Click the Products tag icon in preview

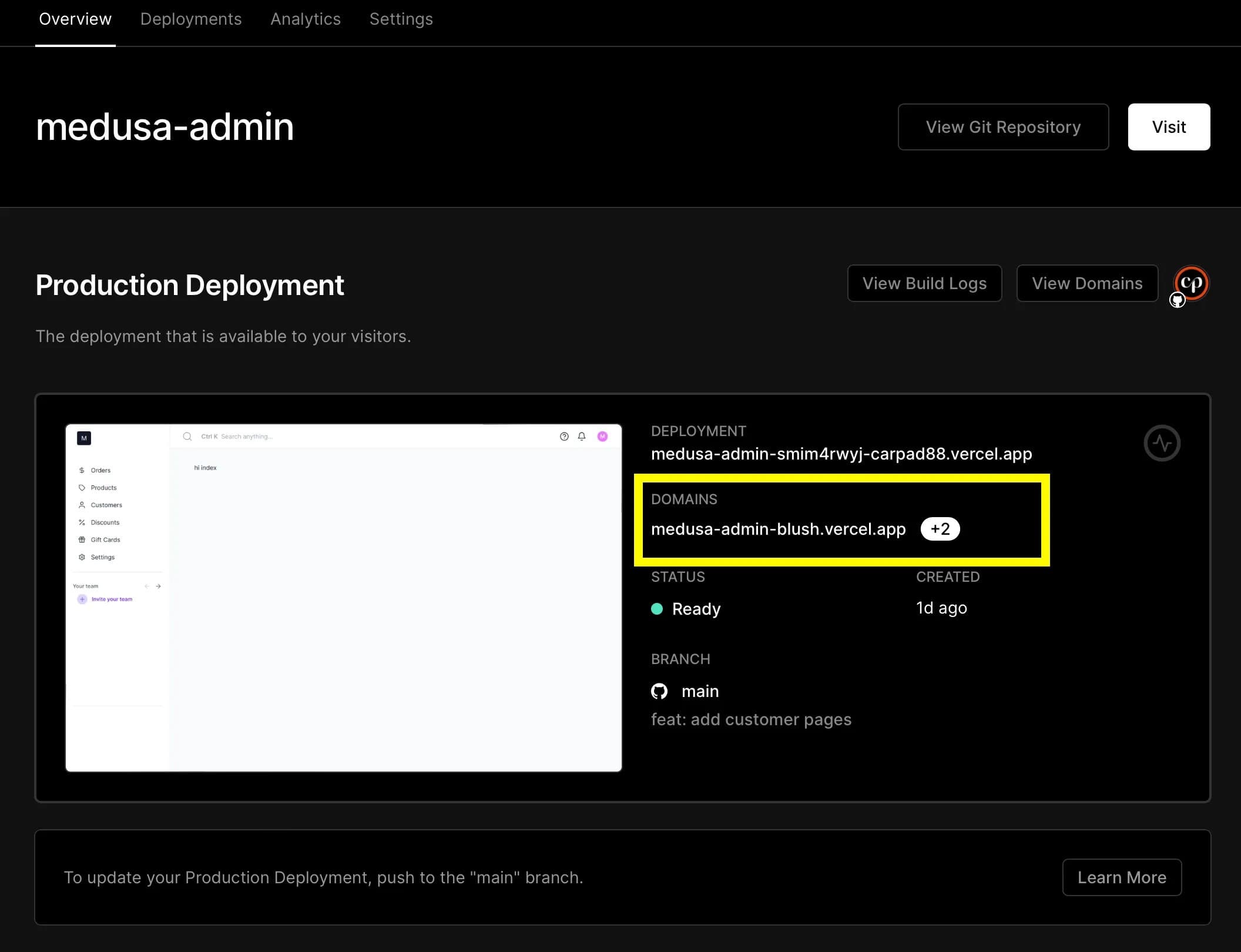[x=82, y=488]
